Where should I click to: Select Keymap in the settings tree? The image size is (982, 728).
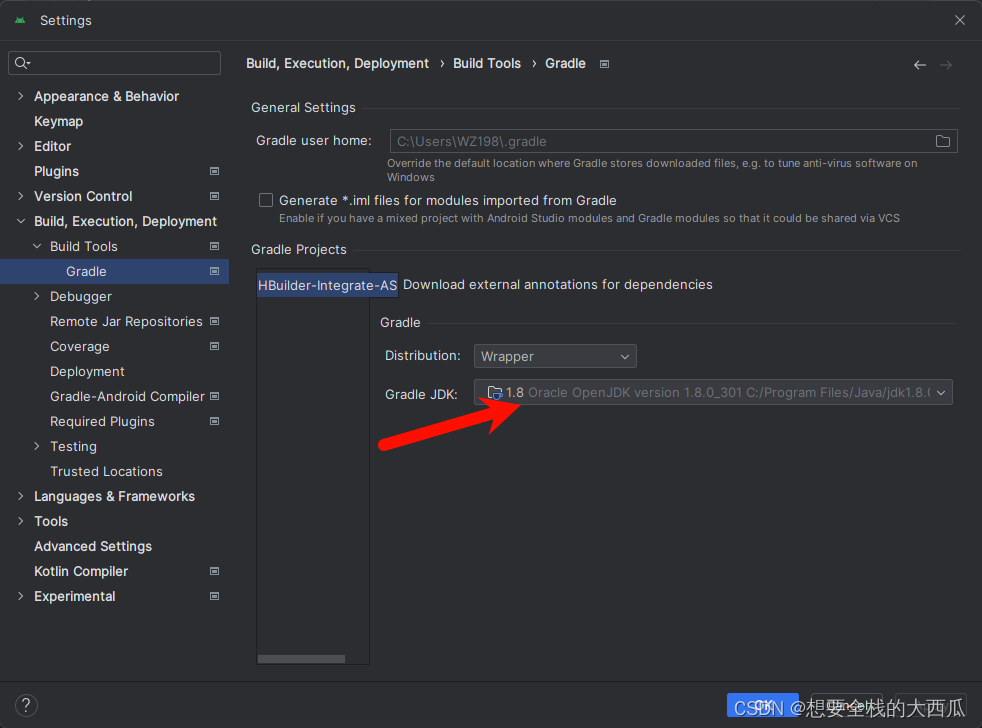click(58, 121)
